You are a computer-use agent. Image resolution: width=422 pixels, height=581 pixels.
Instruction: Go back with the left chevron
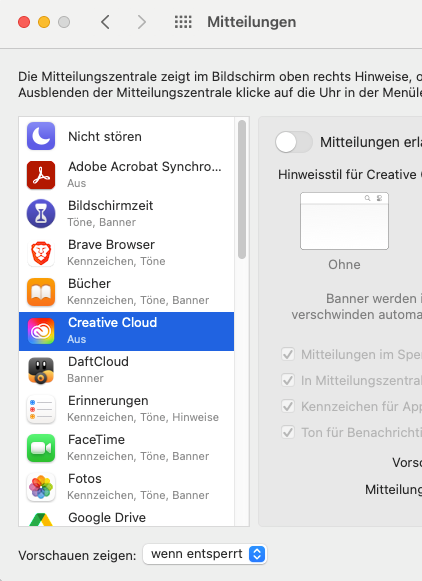[x=106, y=22]
